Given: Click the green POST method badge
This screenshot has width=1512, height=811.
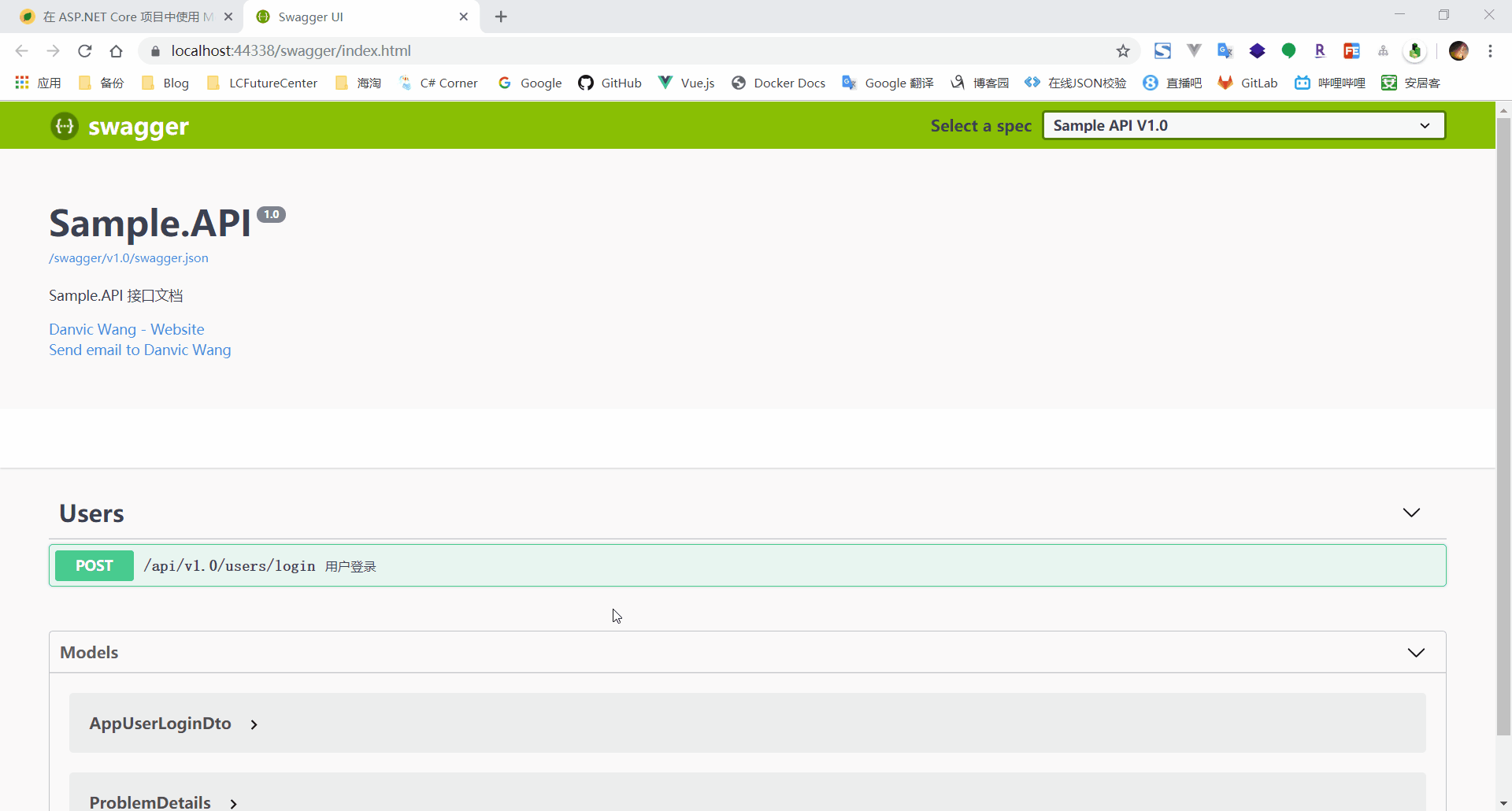Looking at the screenshot, I should click(x=94, y=565).
